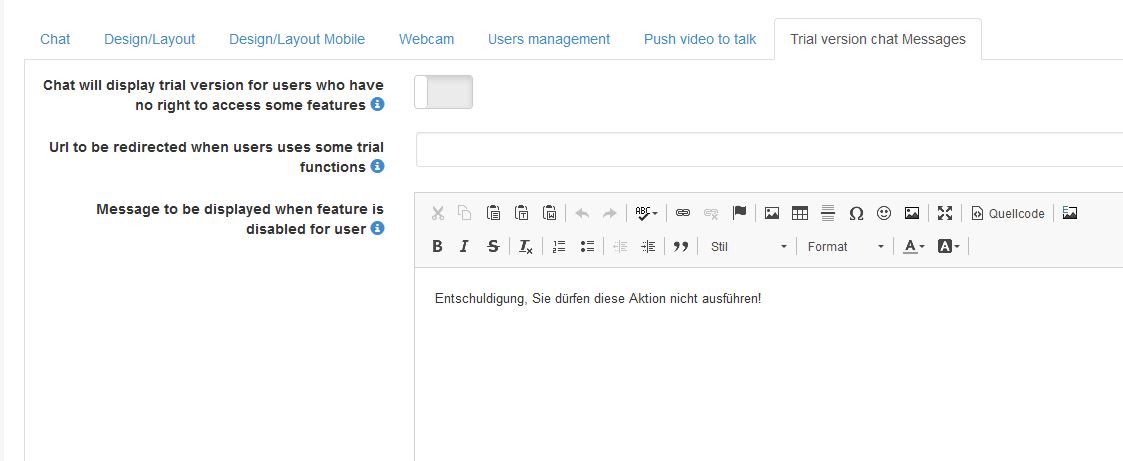Image resolution: width=1123 pixels, height=461 pixels.
Task: Insert a special character (Omega)
Action: pos(856,213)
